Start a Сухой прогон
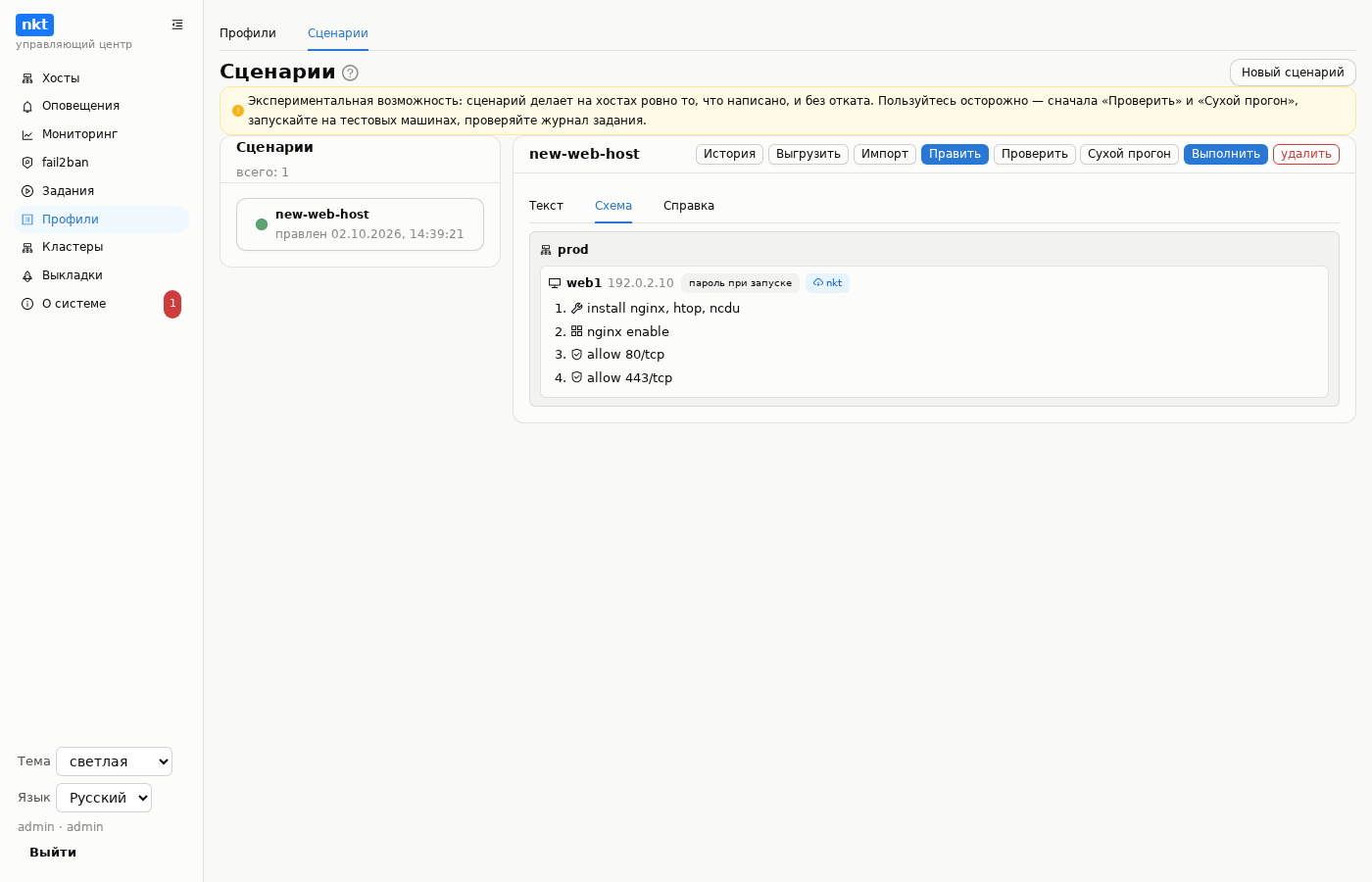Viewport: 1372px width, 882px height. pos(1129,155)
